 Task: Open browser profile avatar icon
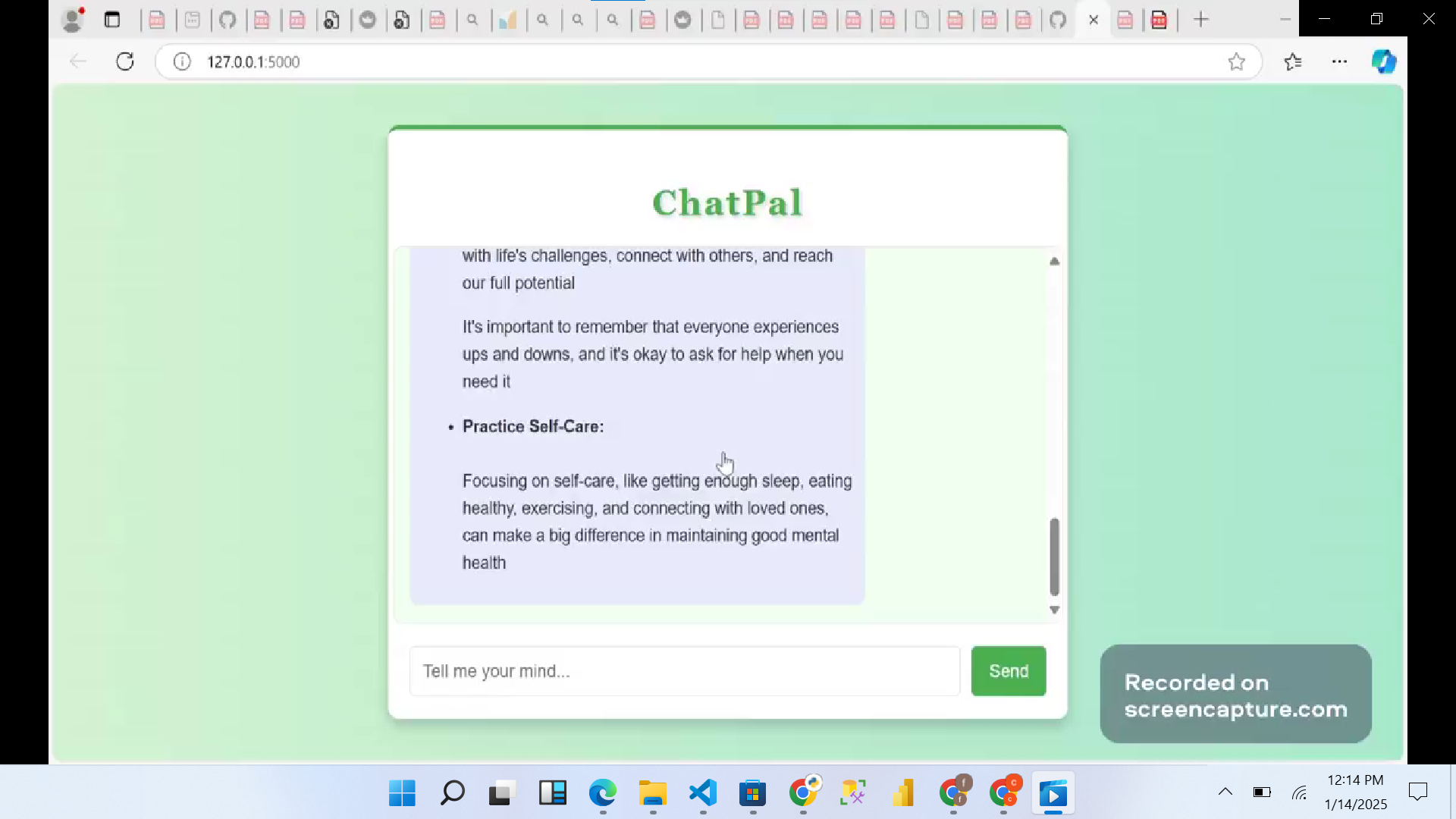pos(73,20)
